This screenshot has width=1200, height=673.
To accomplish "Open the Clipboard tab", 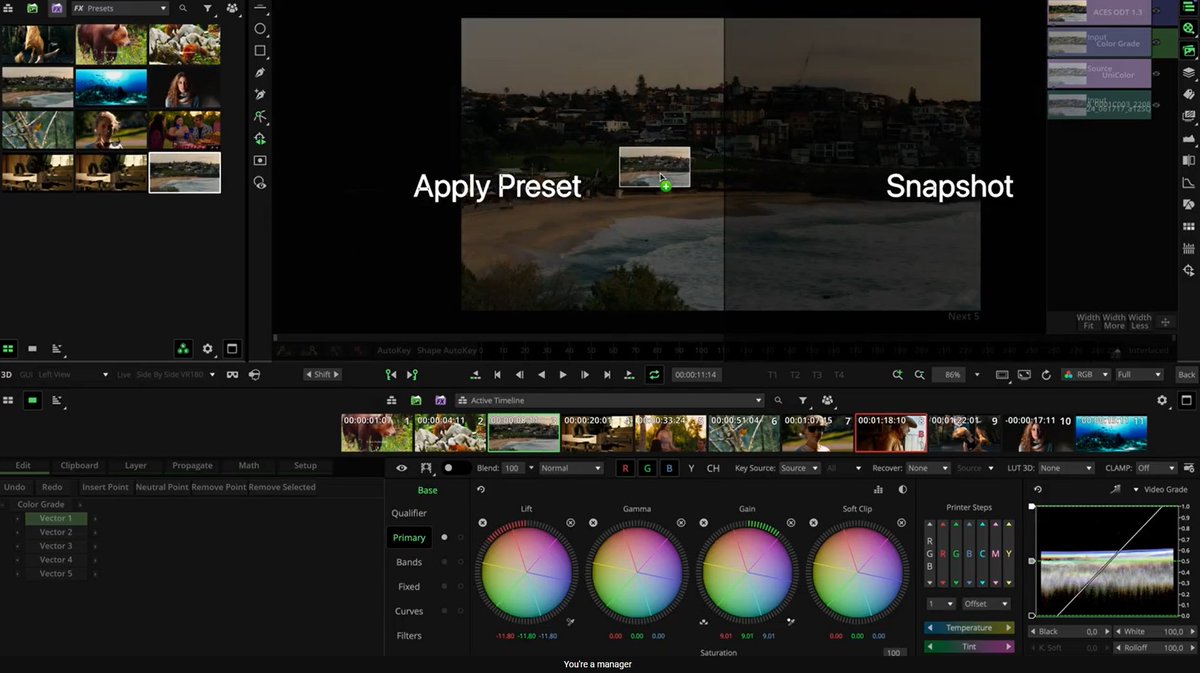I will coord(80,466).
